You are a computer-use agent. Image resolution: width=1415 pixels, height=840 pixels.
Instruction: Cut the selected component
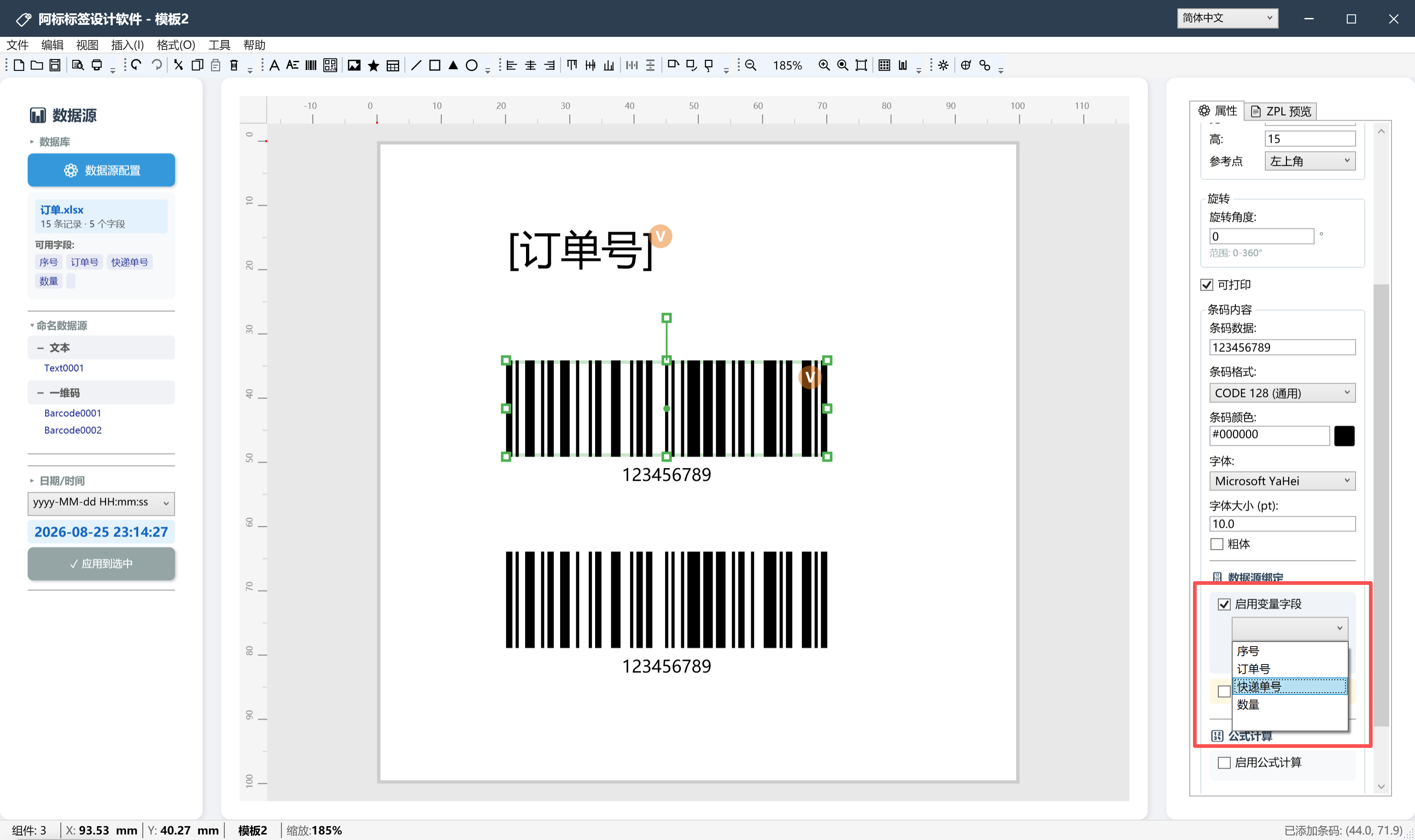(x=178, y=66)
